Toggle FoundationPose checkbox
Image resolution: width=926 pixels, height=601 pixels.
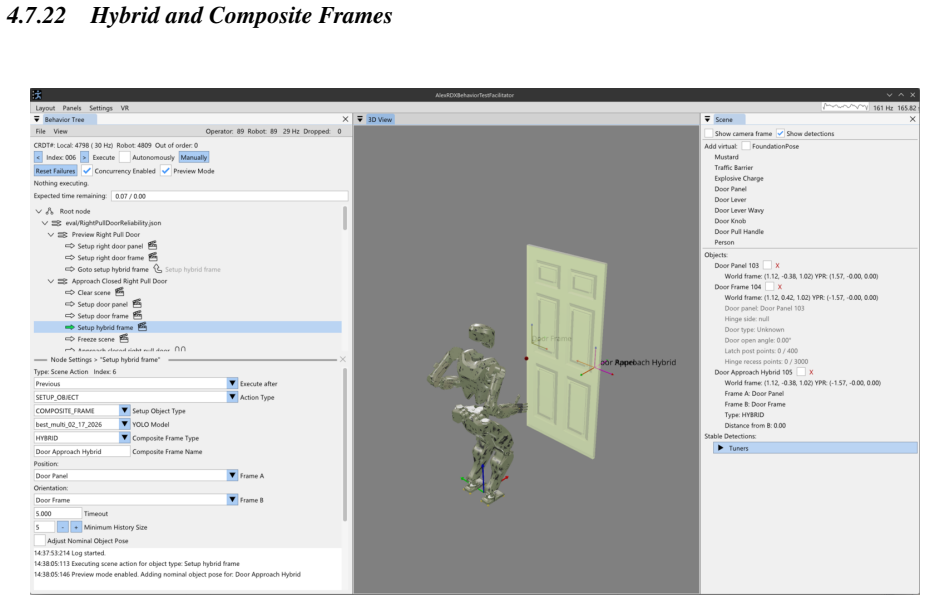click(x=746, y=146)
